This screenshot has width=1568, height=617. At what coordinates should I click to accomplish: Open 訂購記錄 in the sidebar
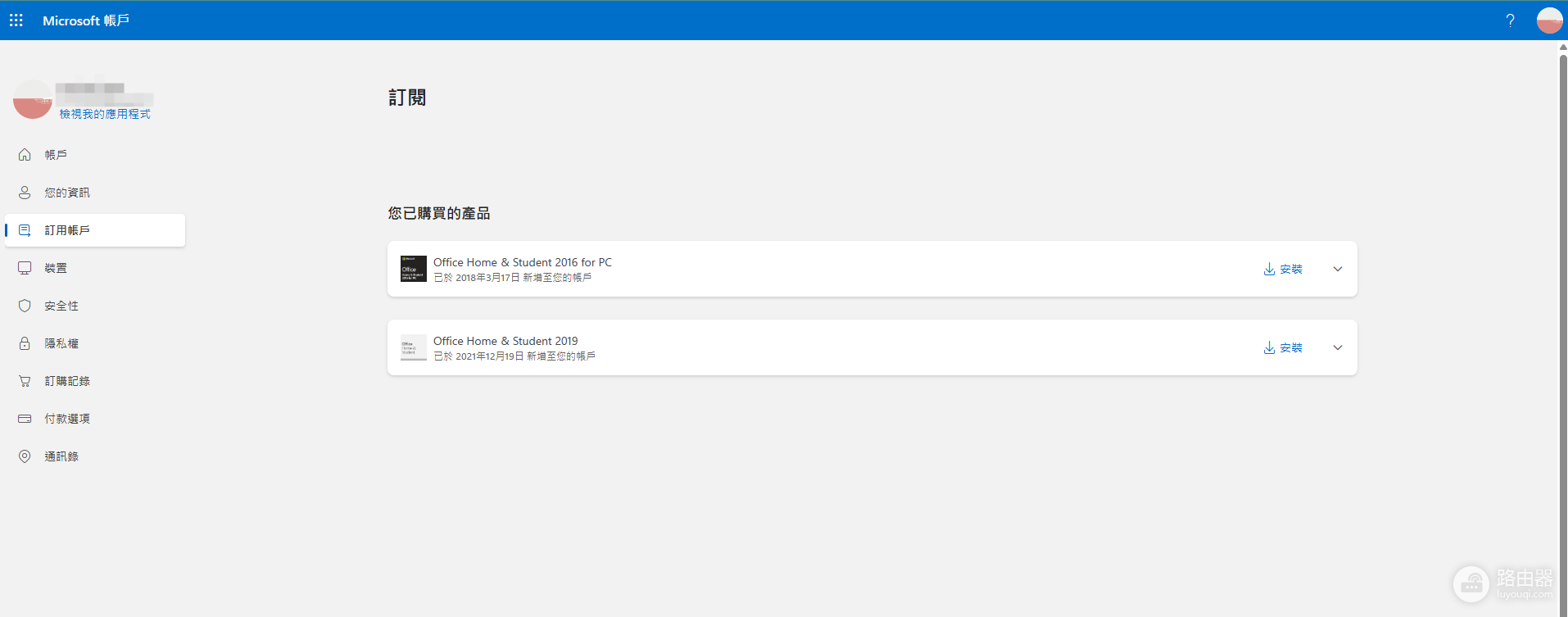(x=95, y=381)
